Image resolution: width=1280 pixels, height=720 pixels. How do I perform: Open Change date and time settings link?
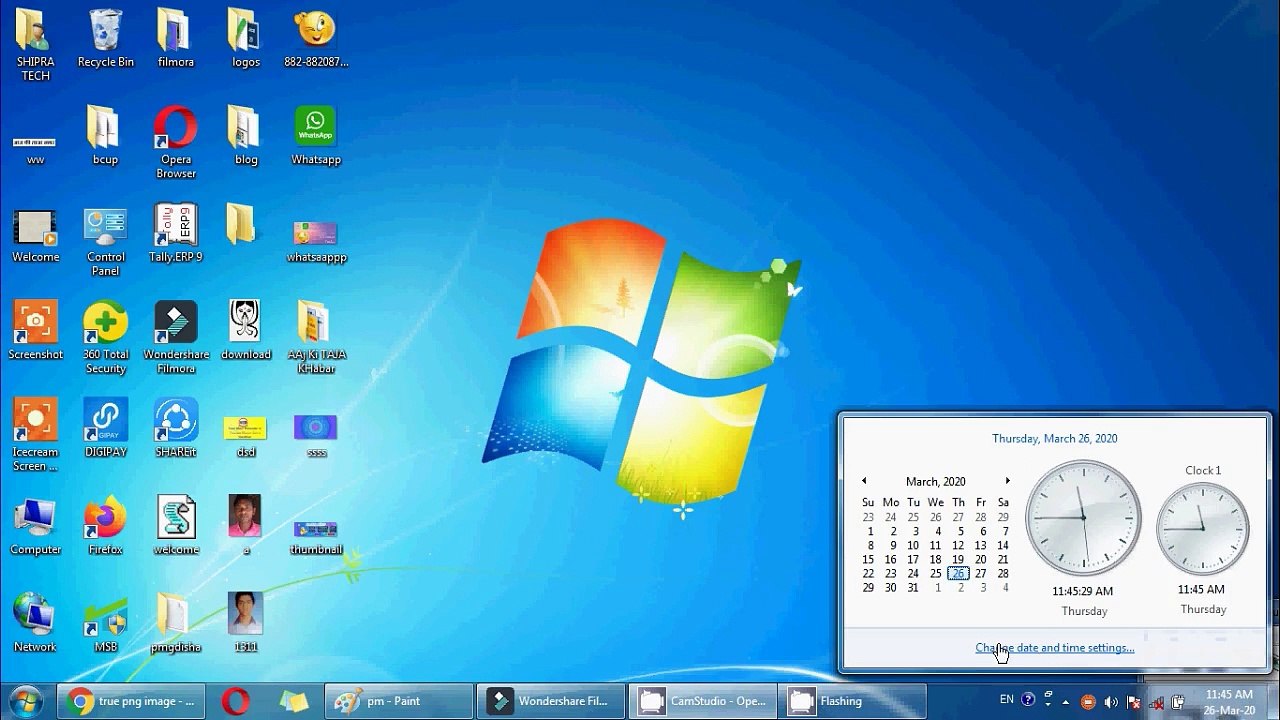[1055, 647]
